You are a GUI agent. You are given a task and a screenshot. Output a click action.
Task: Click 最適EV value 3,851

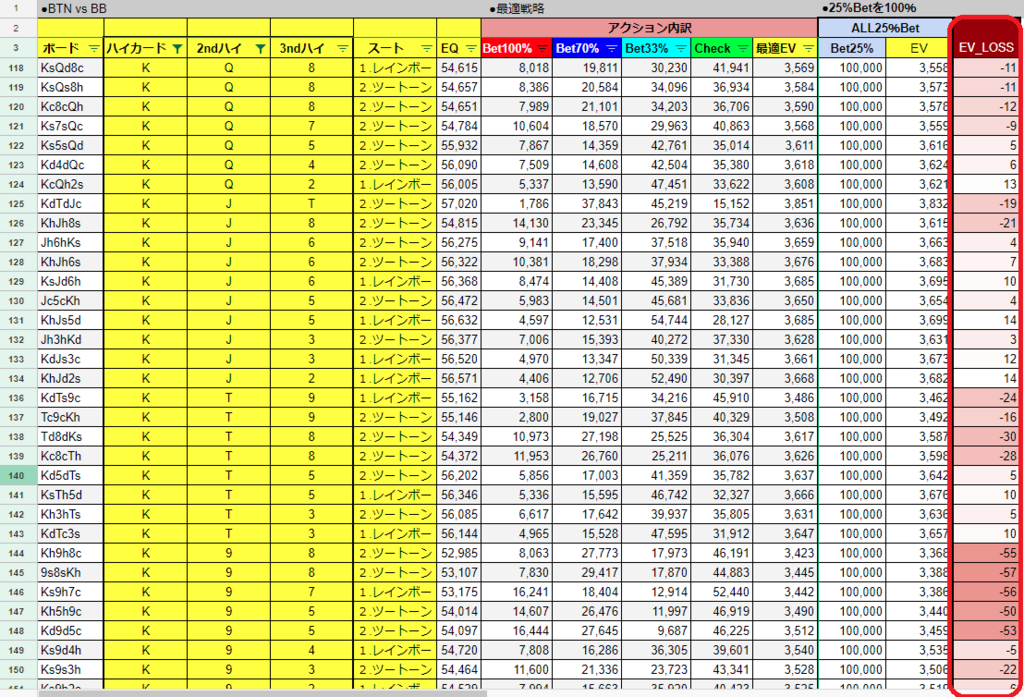784,204
